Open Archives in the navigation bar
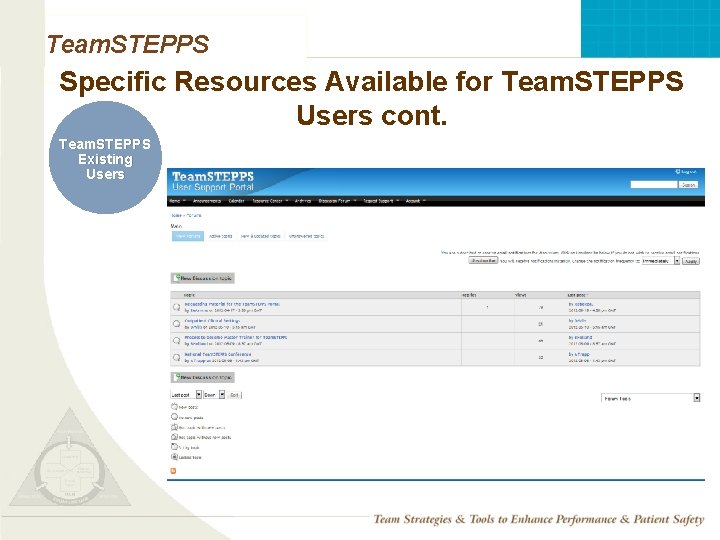Screen dimensions: 720x540 [303, 201]
